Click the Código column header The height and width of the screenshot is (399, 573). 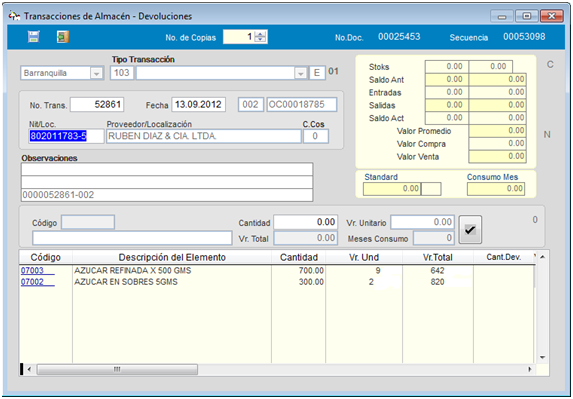pos(46,257)
